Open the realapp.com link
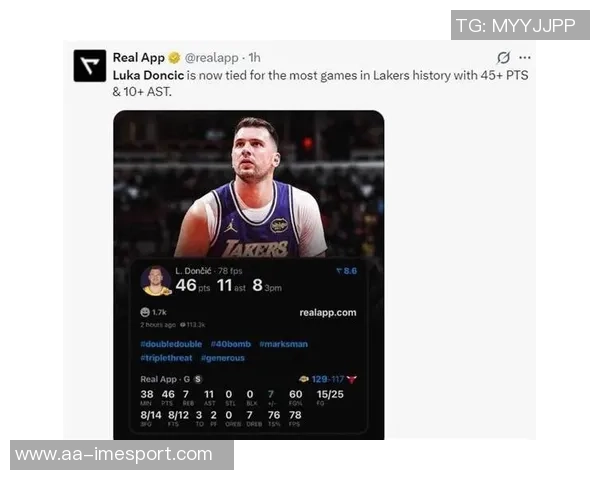This screenshot has width=600, height=480. [328, 313]
